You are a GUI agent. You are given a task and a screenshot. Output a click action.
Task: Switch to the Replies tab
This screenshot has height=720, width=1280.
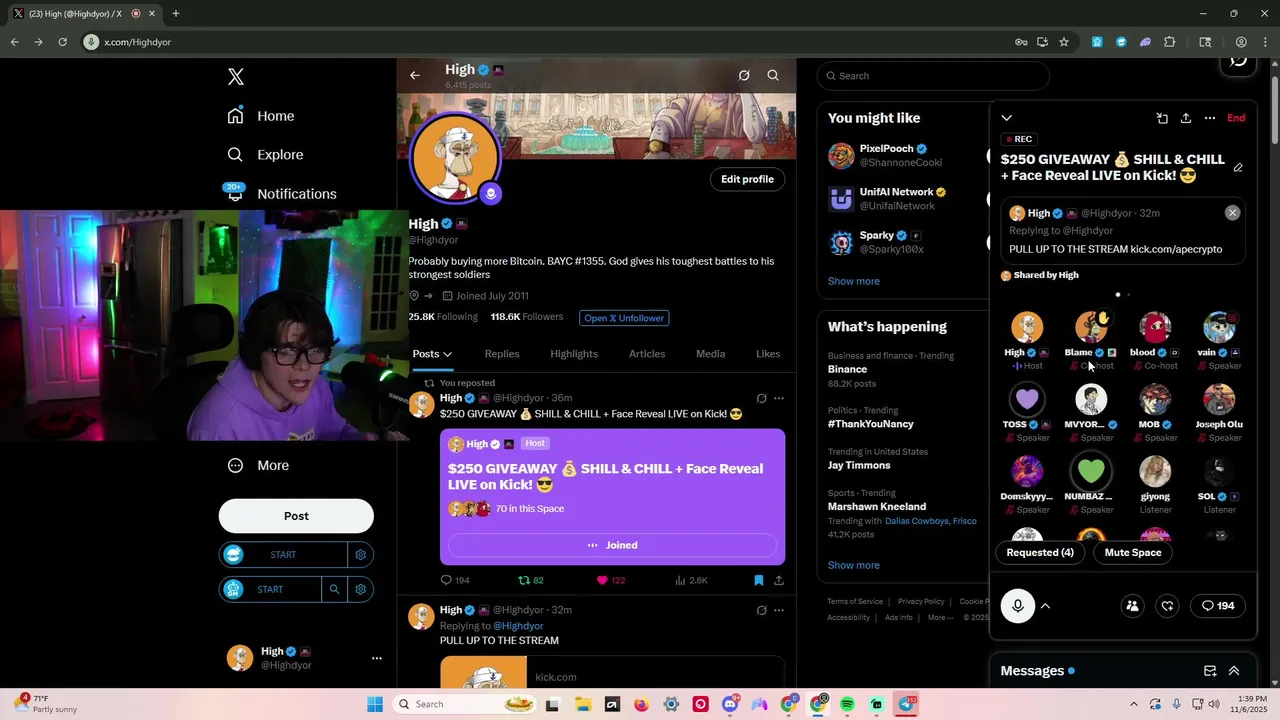[502, 354]
